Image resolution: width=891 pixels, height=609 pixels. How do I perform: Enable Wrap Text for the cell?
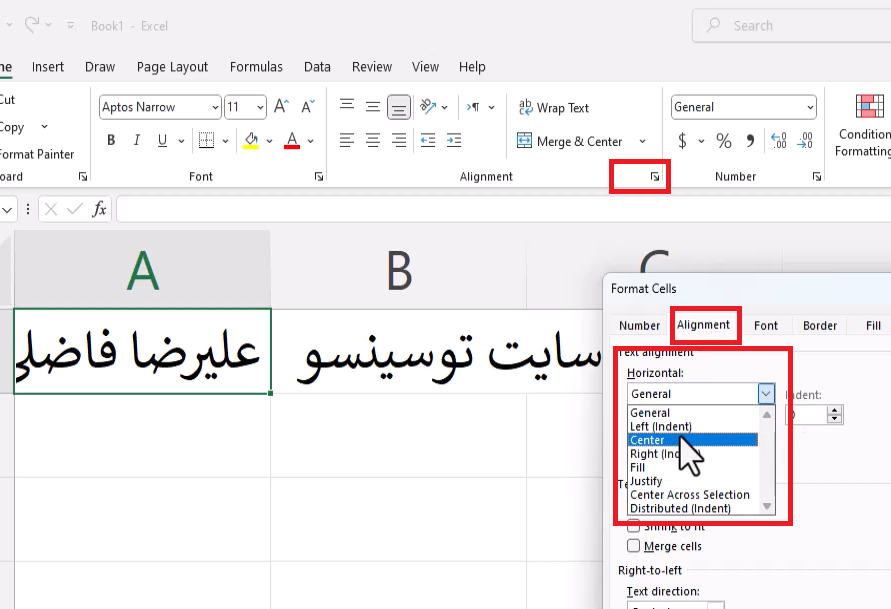(x=553, y=108)
